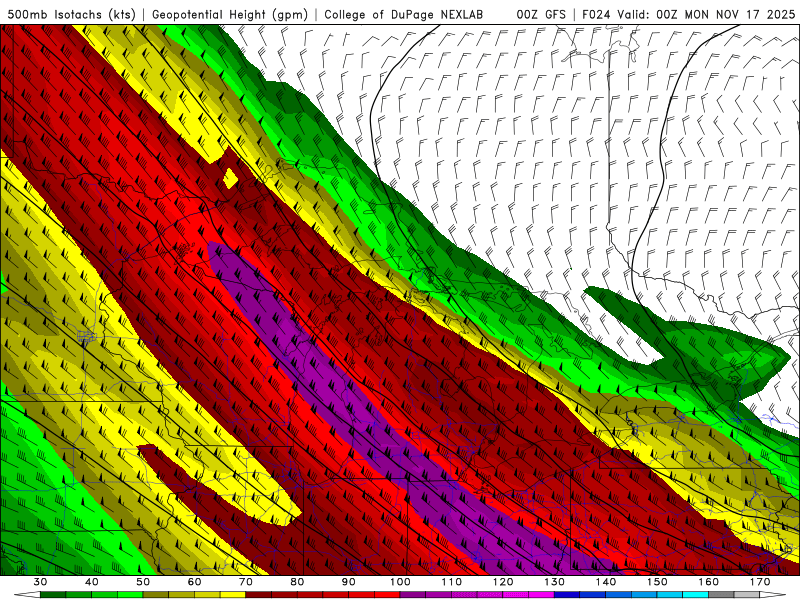The height and width of the screenshot is (600, 800).
Task: Click the legend value '60'
Action: [194, 582]
